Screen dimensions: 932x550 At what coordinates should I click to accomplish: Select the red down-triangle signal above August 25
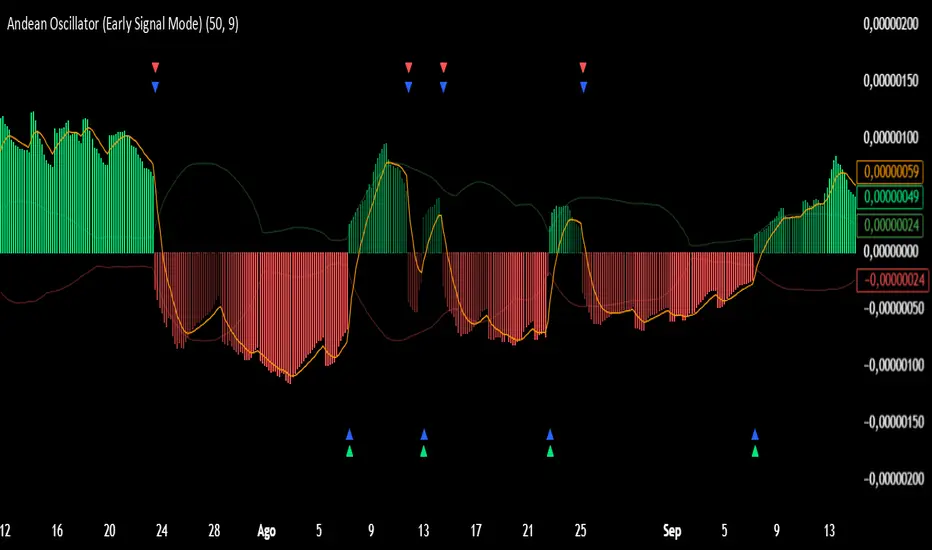pos(583,67)
